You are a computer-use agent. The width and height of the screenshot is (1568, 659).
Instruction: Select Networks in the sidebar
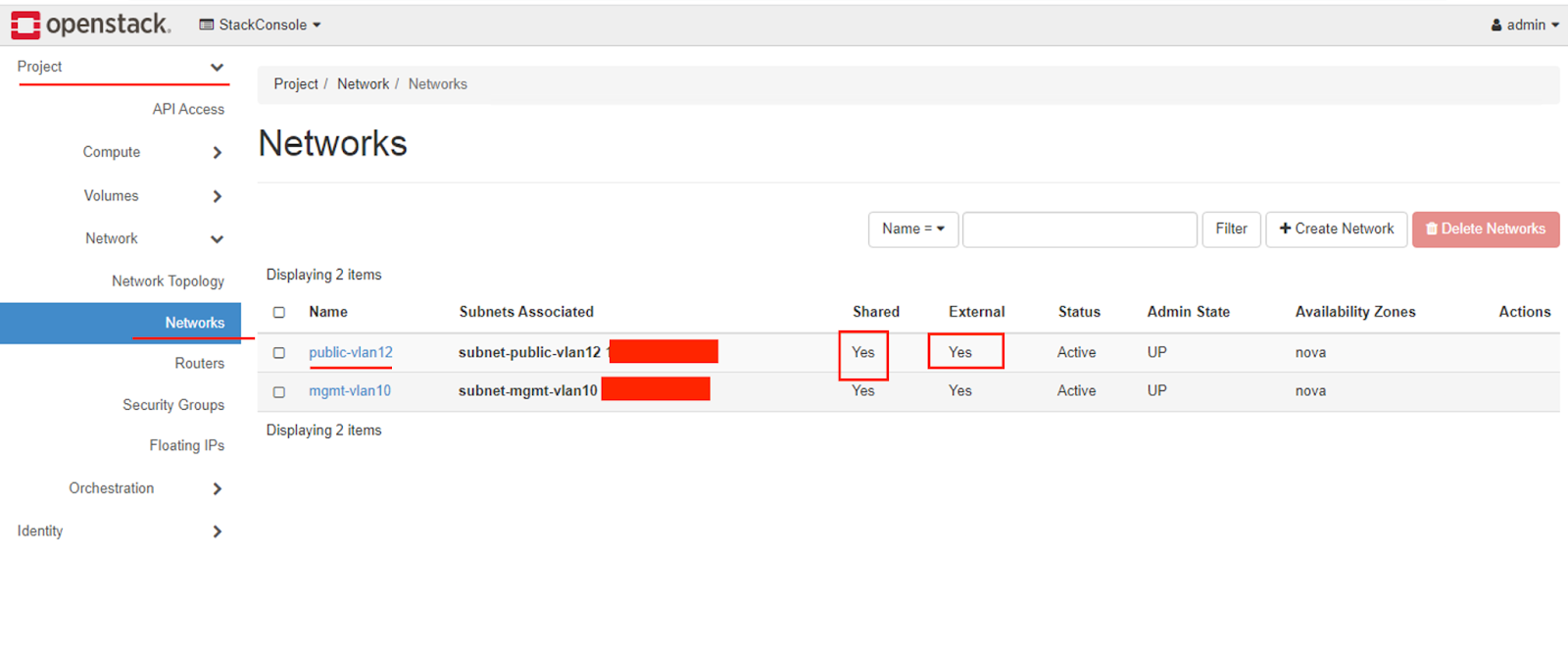pyautogui.click(x=121, y=323)
